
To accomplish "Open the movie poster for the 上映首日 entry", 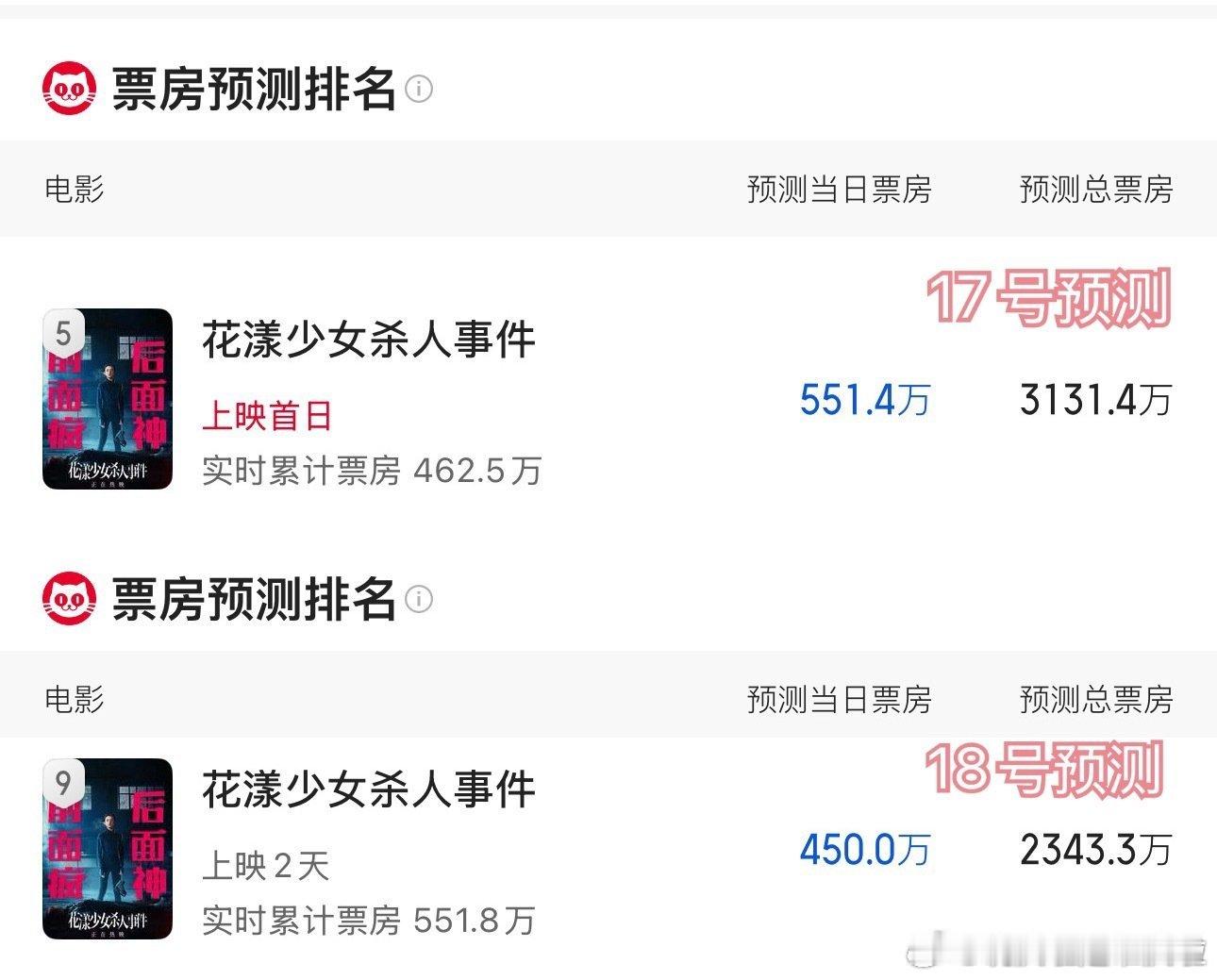I will pos(108,399).
